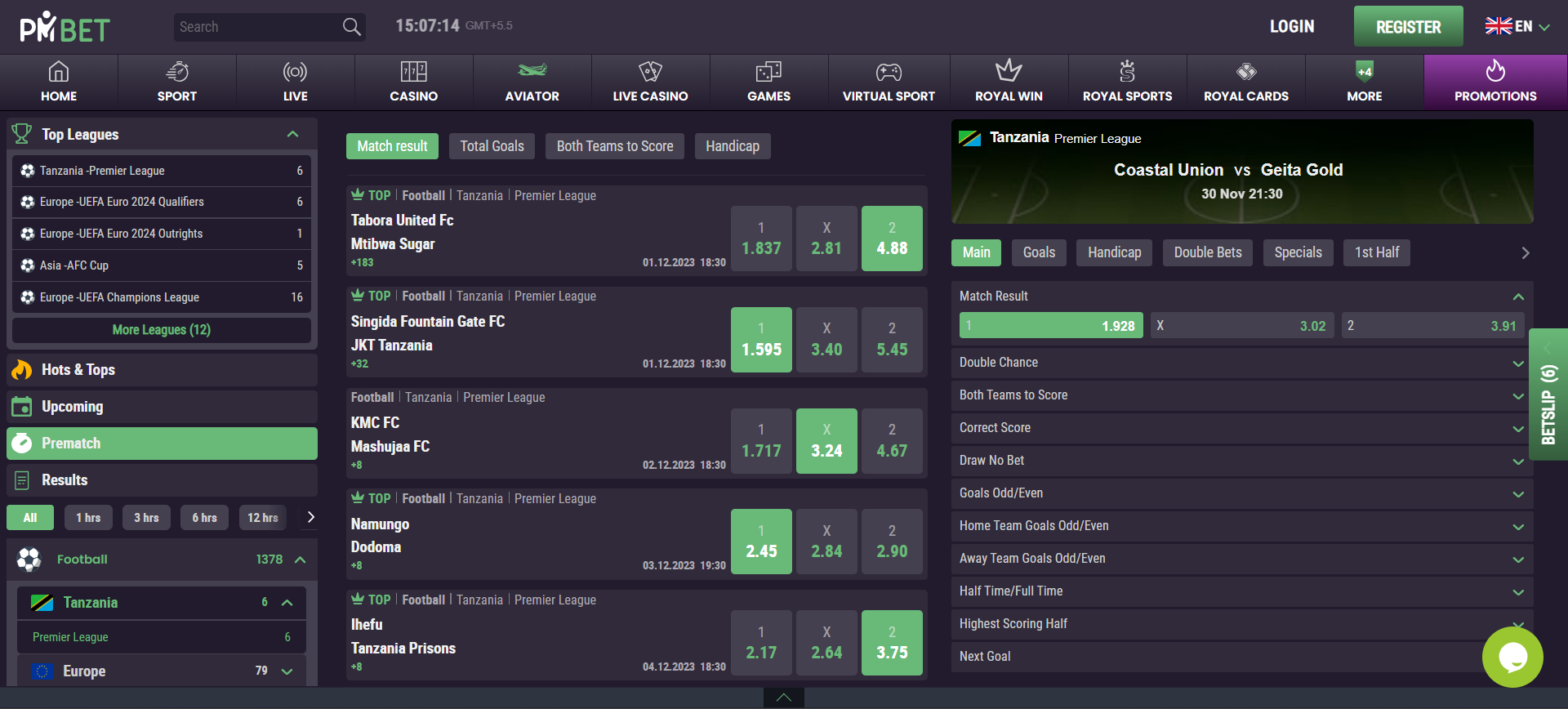Switch to Total Goals tab
Viewport: 1568px width, 709px height.
492,146
